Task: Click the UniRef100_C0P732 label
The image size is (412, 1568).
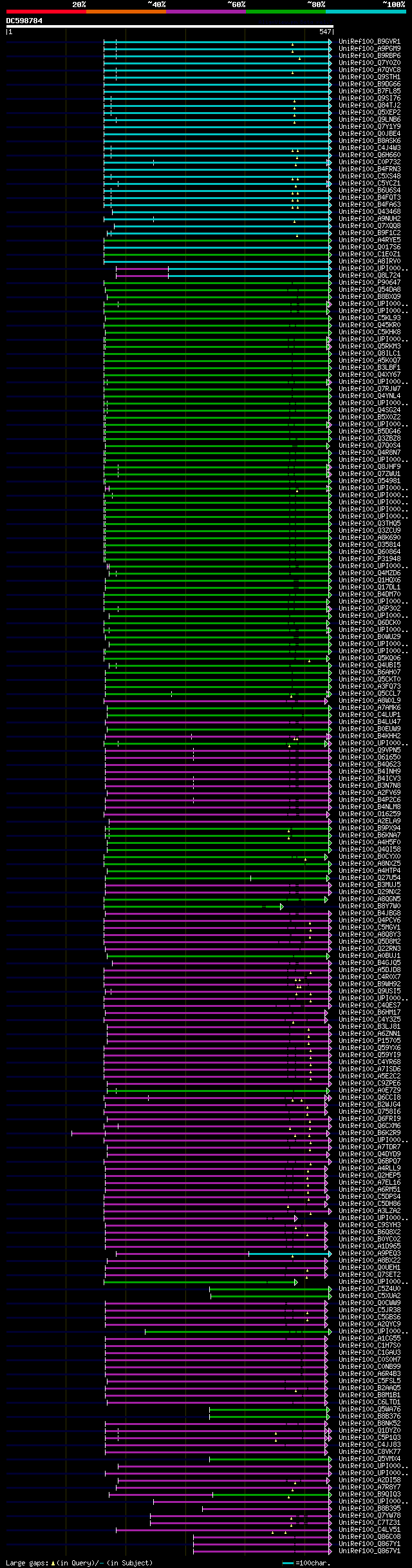Action: tap(370, 162)
